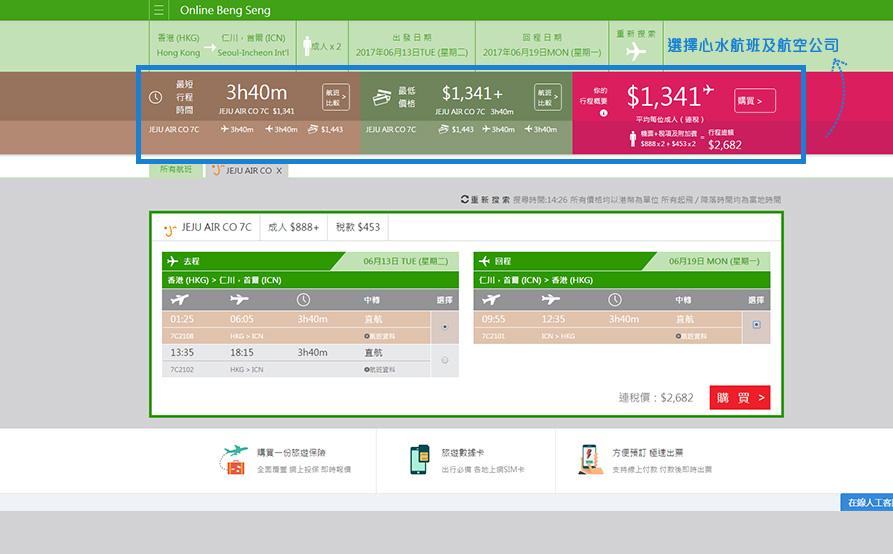The width and height of the screenshot is (893, 554).
Task: Click the return 回程 airplane icon
Action: (x=484, y=261)
